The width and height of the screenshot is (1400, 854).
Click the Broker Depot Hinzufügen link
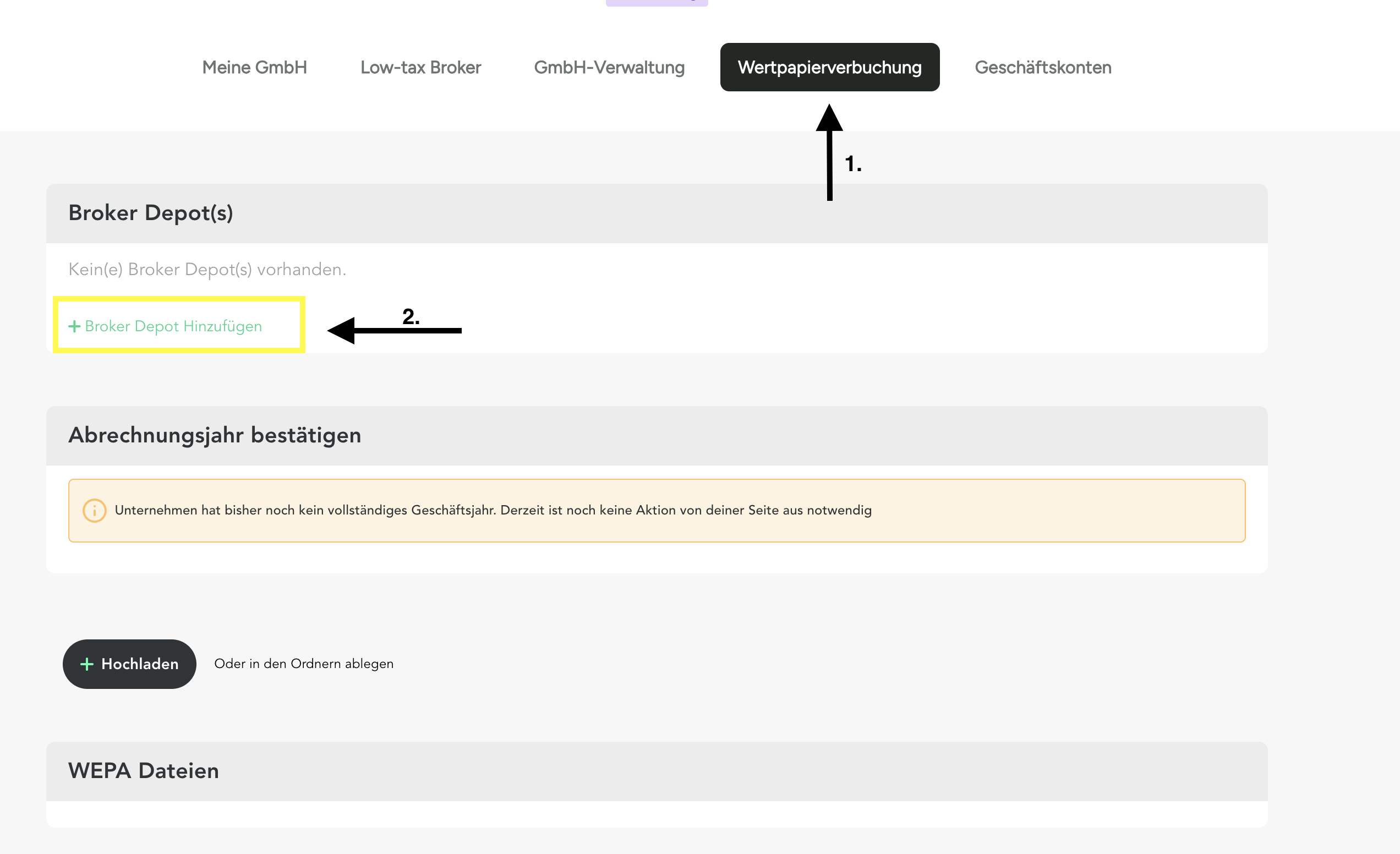pyautogui.click(x=173, y=326)
